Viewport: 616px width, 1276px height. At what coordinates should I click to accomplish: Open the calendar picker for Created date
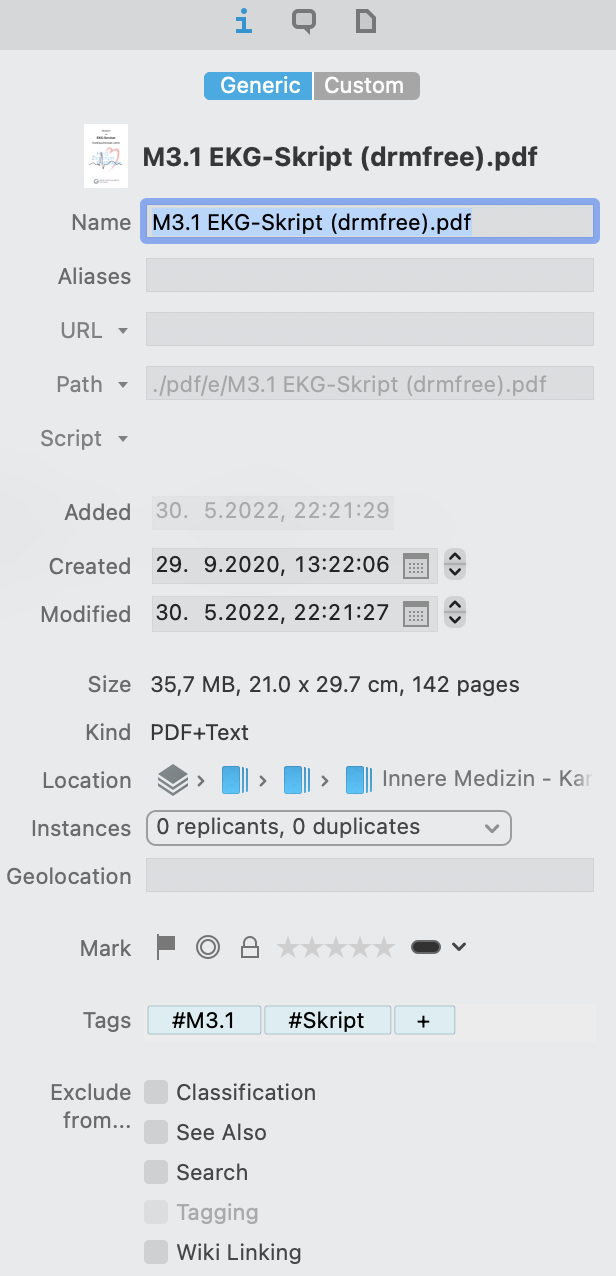416,565
